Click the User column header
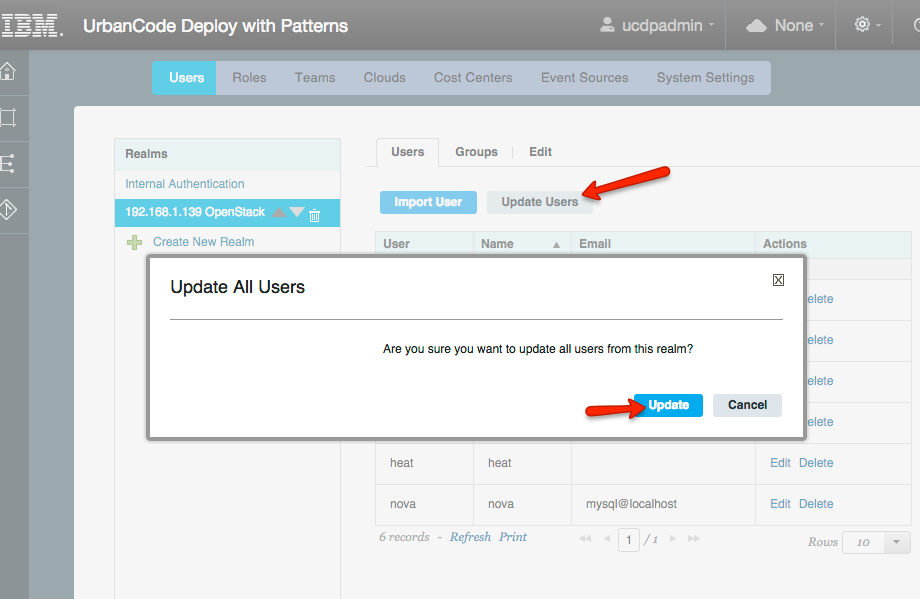 coord(424,244)
